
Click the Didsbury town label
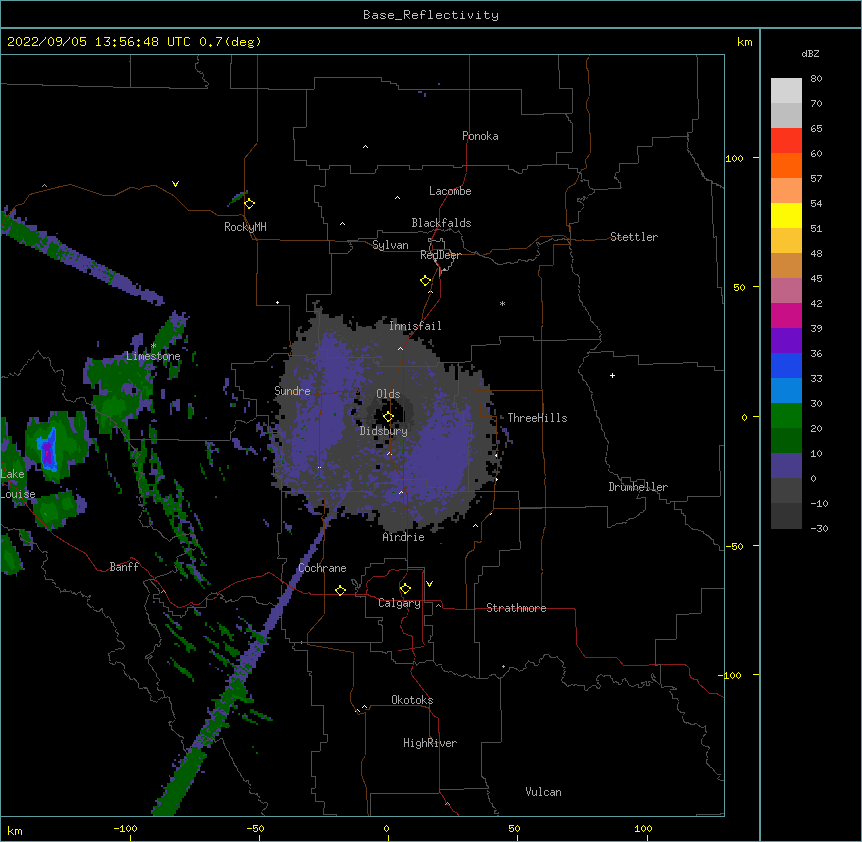pos(383,431)
